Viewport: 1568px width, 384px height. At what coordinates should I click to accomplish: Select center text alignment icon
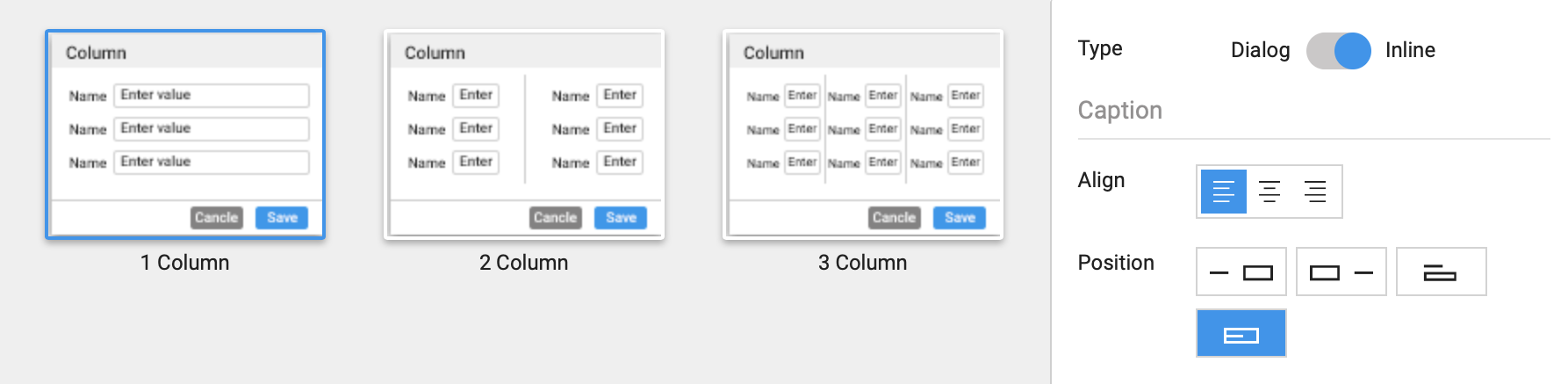tap(1269, 192)
